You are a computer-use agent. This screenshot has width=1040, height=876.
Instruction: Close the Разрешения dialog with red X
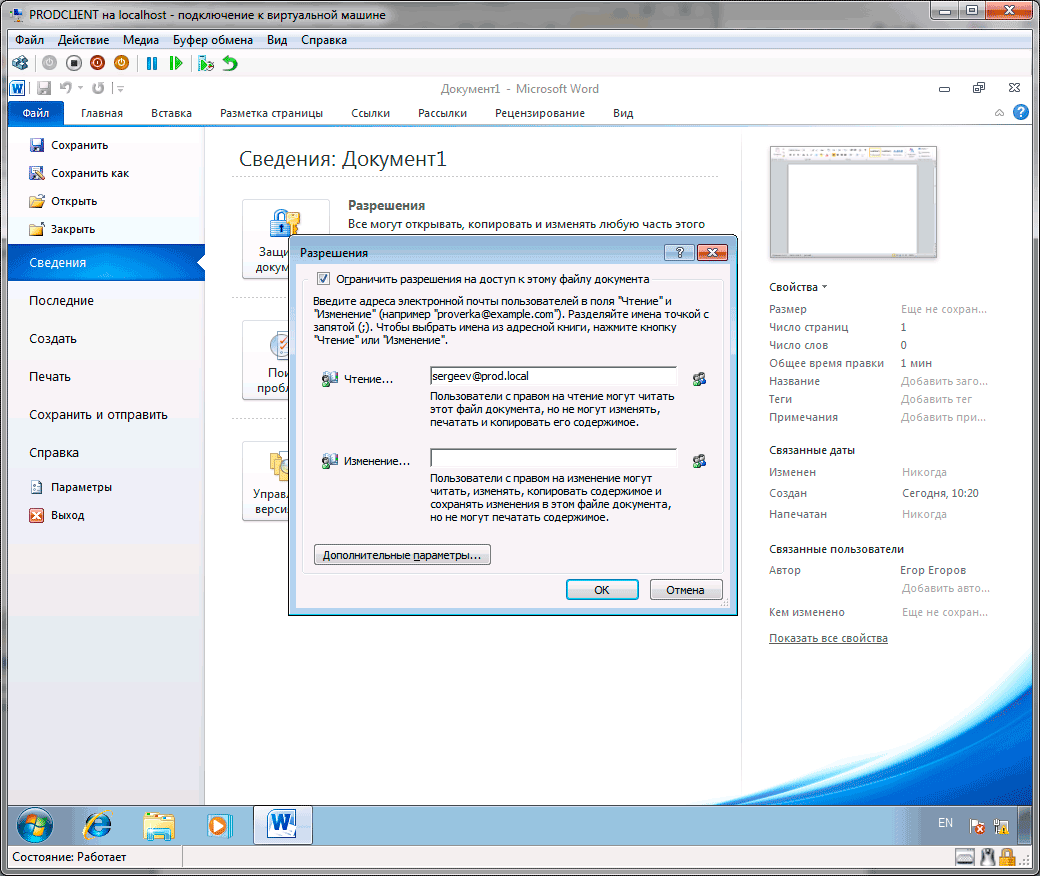[x=712, y=253]
